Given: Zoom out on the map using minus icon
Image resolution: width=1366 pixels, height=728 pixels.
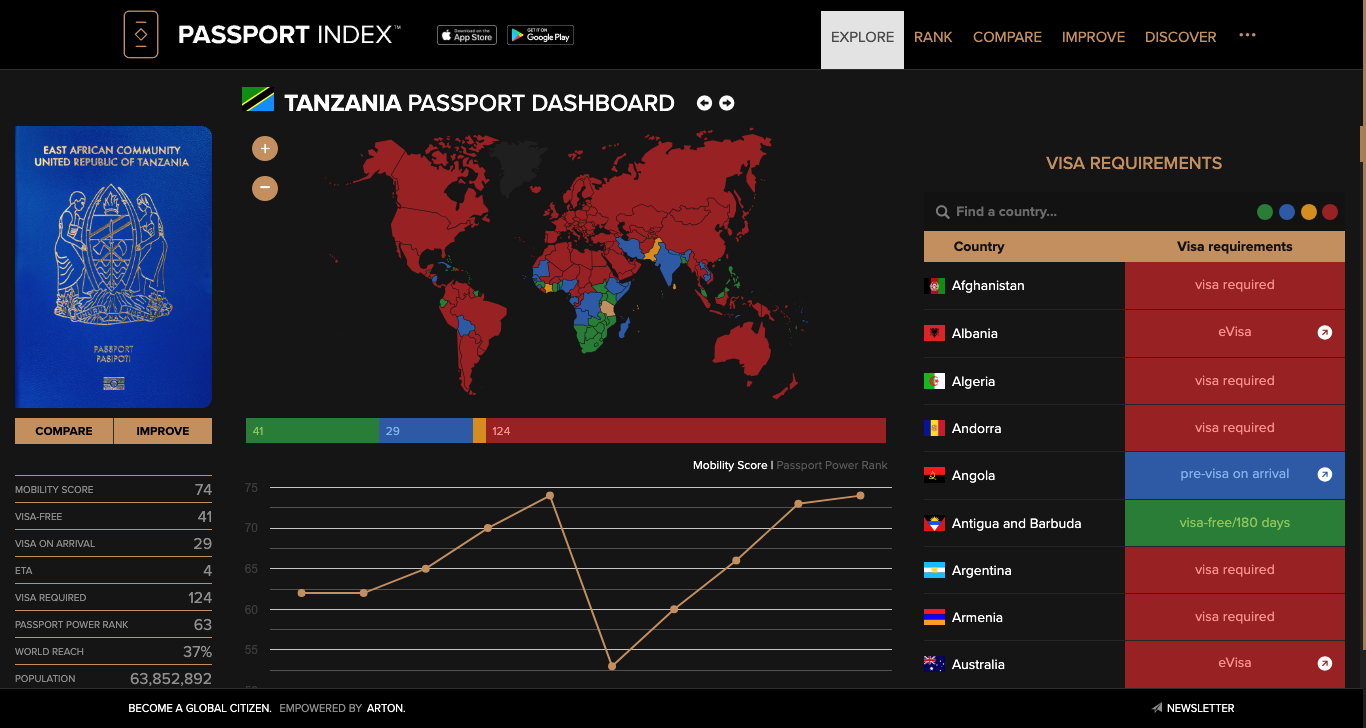Looking at the screenshot, I should 265,188.
